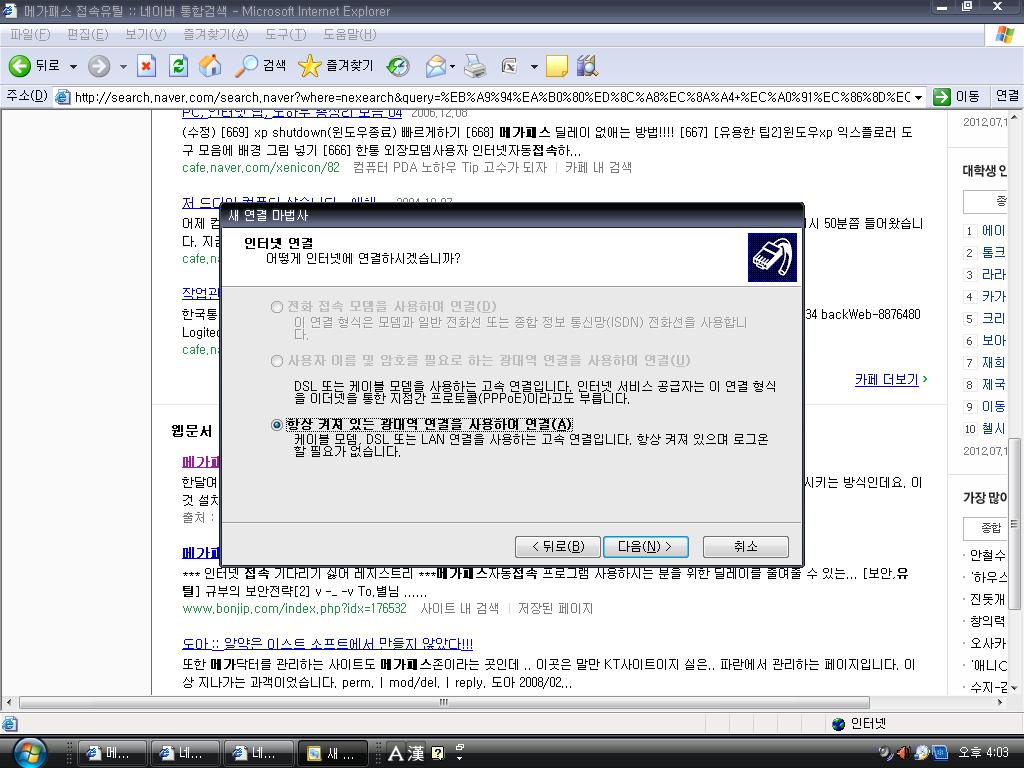Open Favorites (즐겨찾기) star icon
This screenshot has width=1024, height=768.
click(310, 65)
